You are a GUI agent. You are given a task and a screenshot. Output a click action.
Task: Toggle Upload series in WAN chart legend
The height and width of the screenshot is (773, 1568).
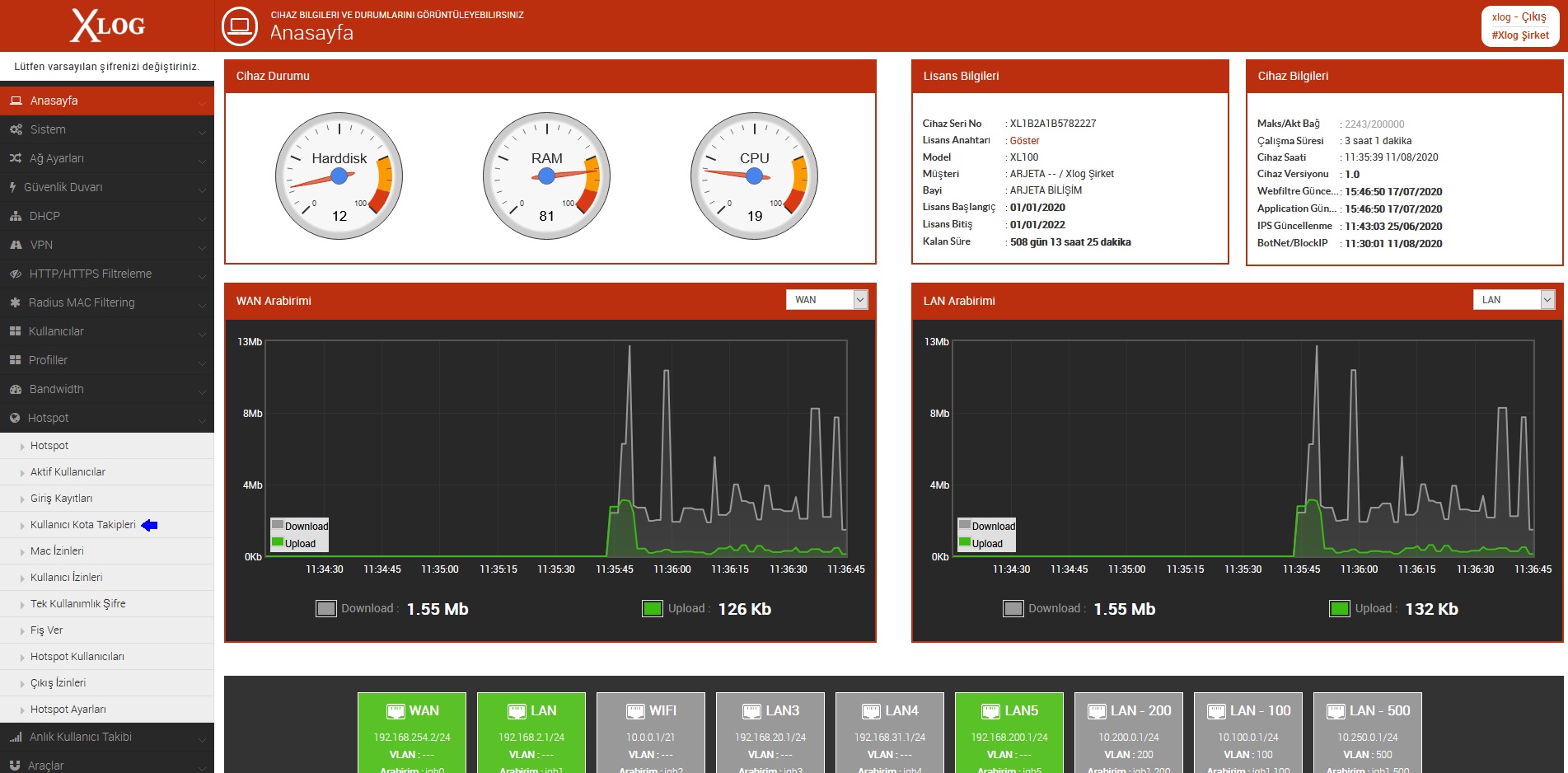(294, 543)
